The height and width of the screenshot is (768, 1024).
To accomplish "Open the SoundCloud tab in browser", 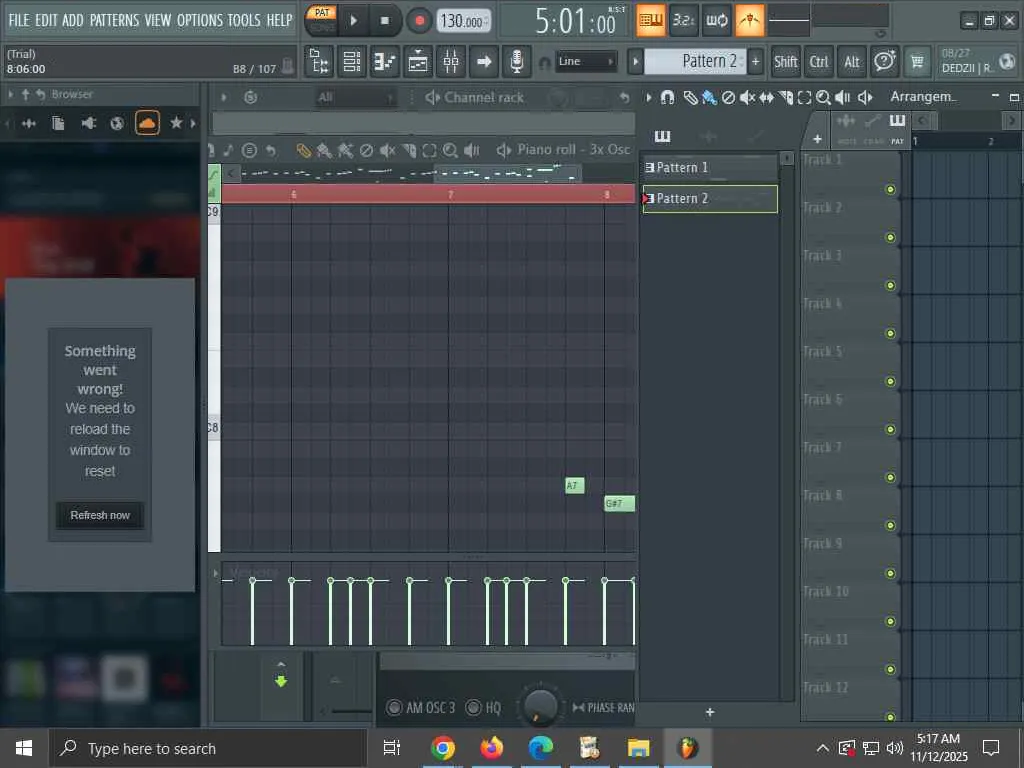I will click(148, 123).
